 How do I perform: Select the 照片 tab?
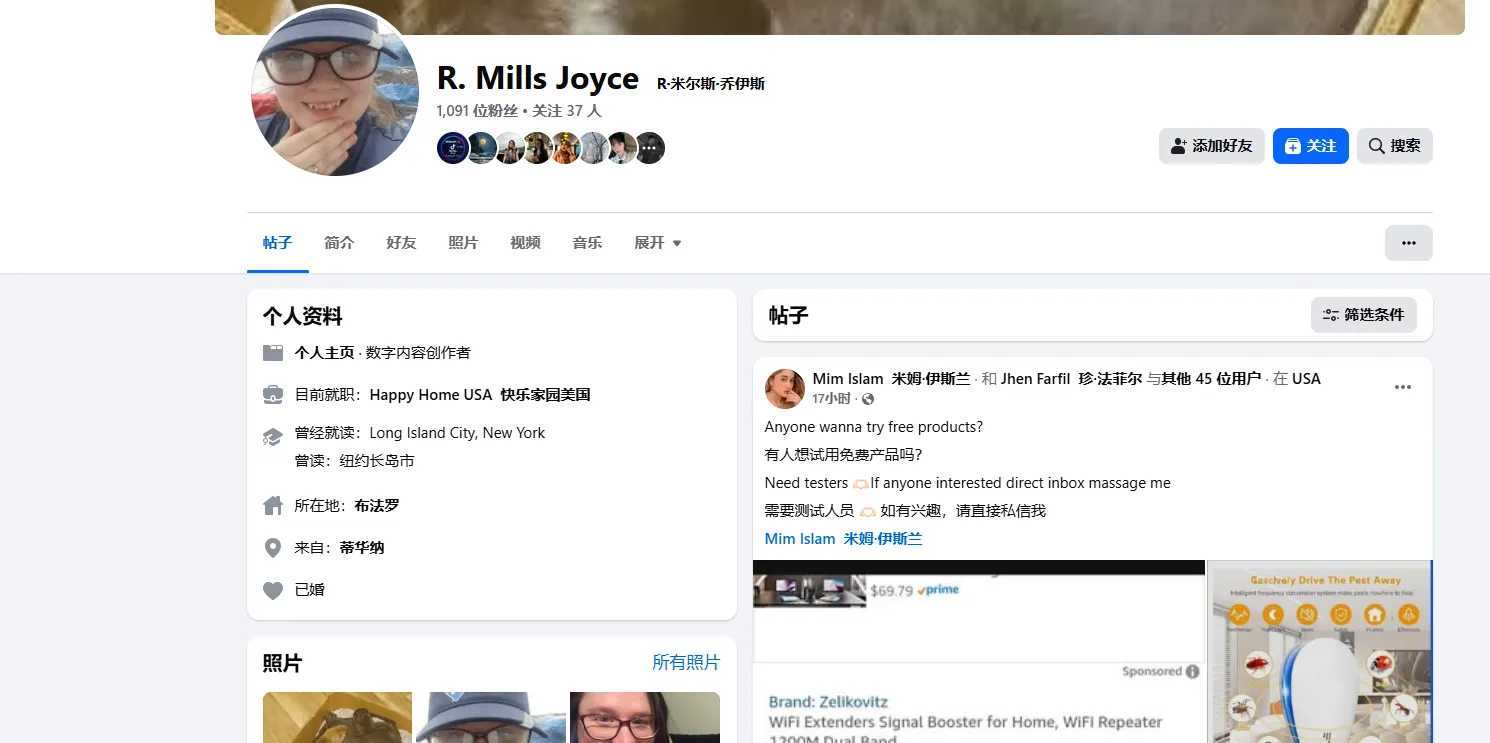(463, 243)
